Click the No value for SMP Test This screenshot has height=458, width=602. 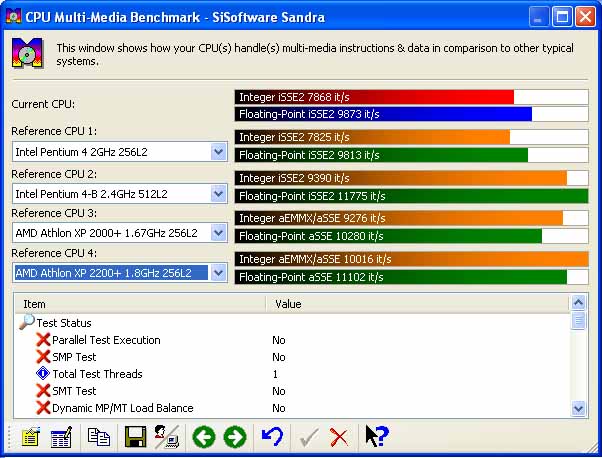point(279,357)
